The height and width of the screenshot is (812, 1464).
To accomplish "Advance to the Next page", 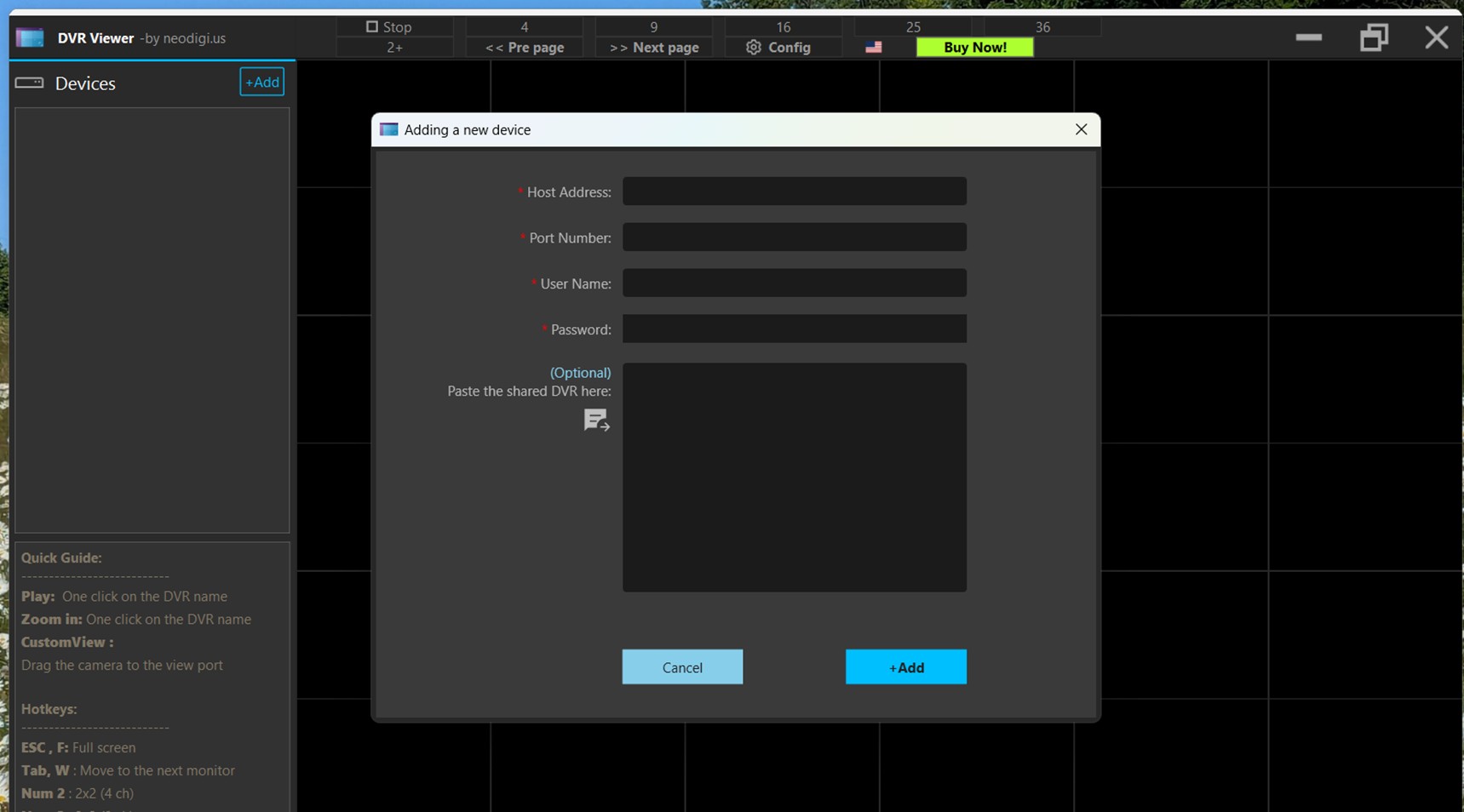I will point(653,48).
